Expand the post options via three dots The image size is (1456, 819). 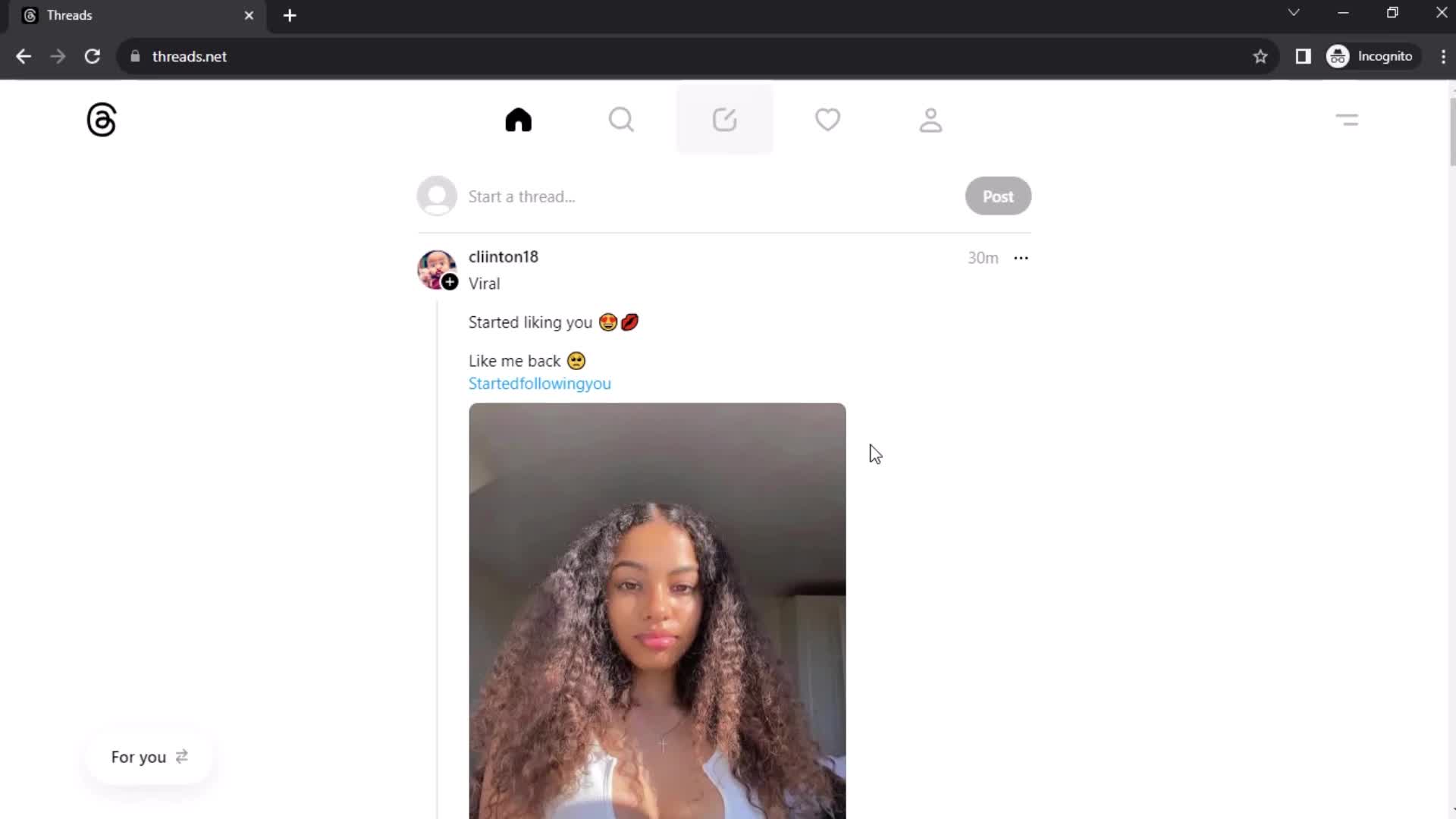(x=1021, y=257)
